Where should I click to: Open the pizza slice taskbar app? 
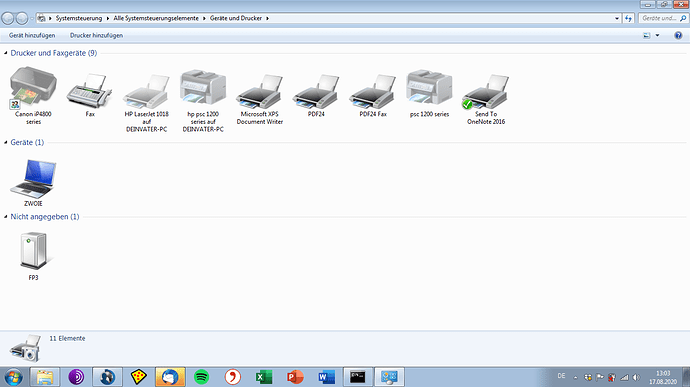[139, 377]
